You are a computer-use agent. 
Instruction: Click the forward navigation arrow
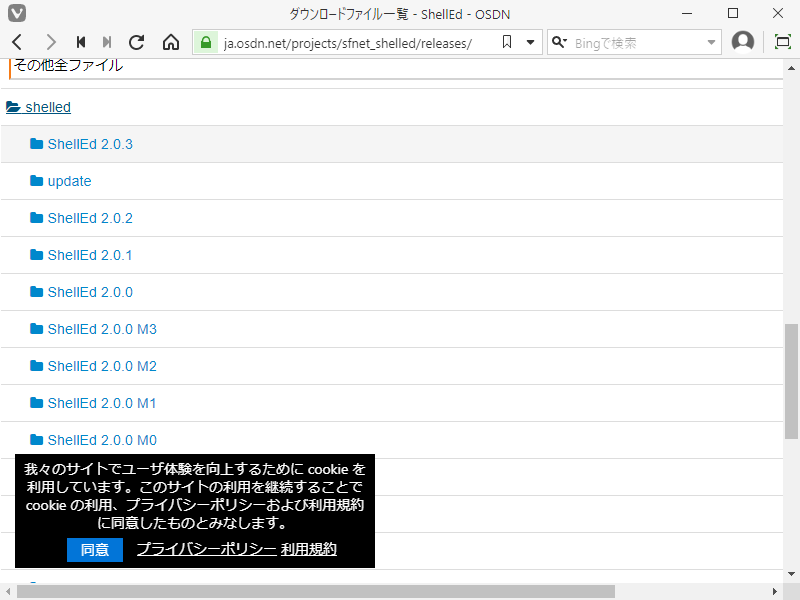click(x=50, y=42)
